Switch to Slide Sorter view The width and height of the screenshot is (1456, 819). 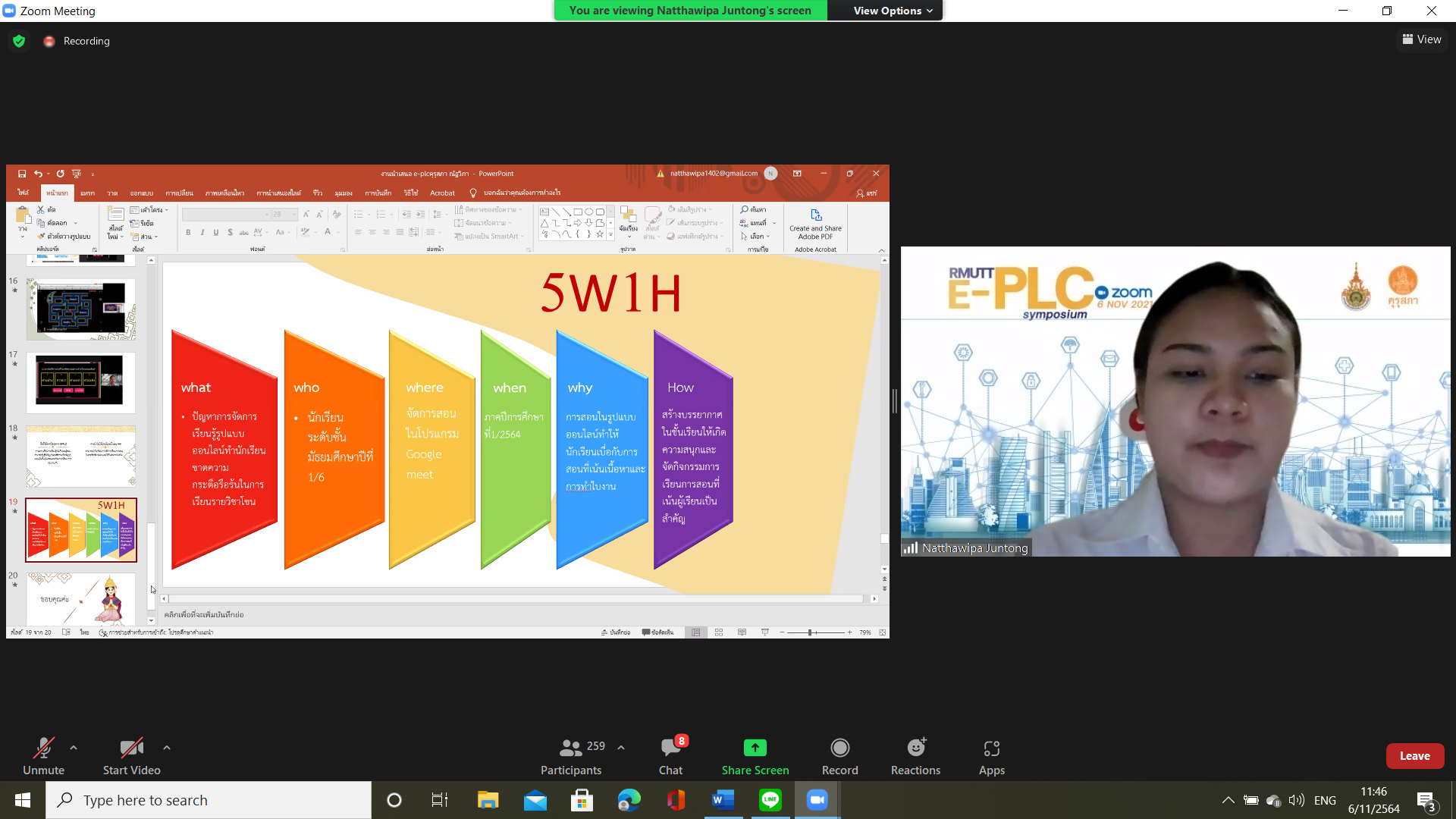coord(719,632)
